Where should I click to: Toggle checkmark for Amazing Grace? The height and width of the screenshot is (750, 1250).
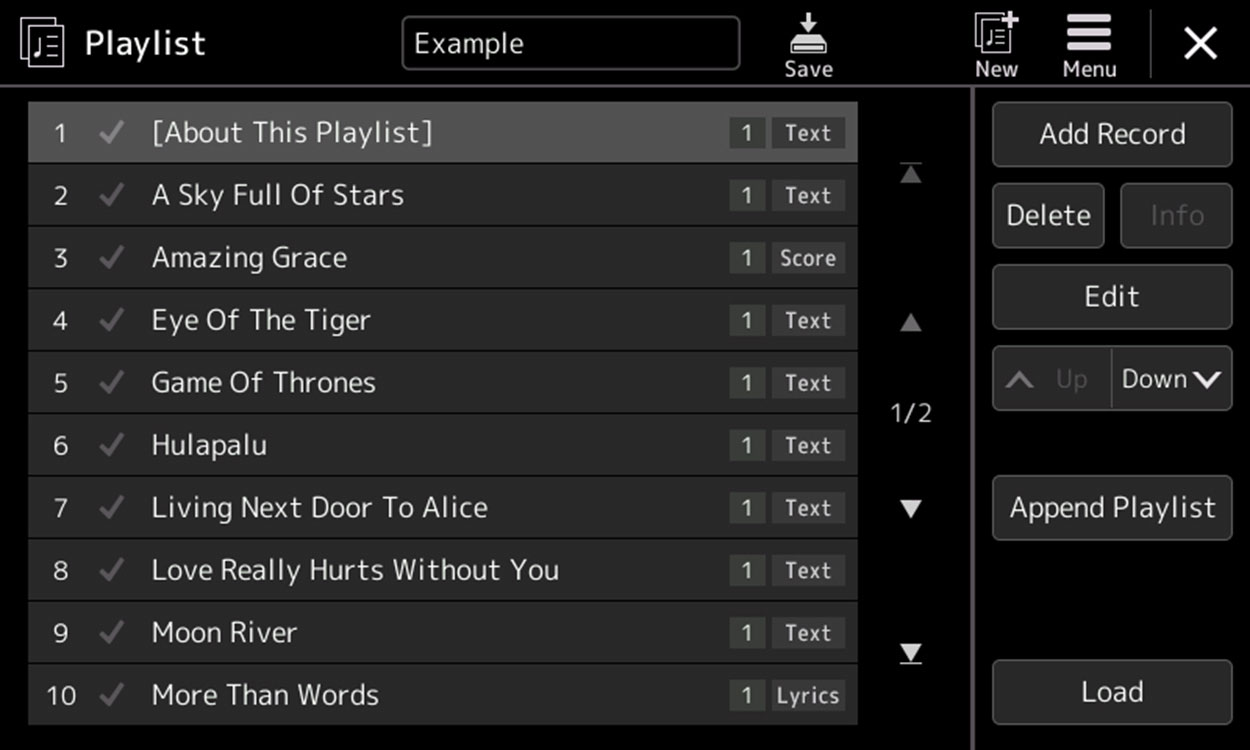pyautogui.click(x=112, y=258)
